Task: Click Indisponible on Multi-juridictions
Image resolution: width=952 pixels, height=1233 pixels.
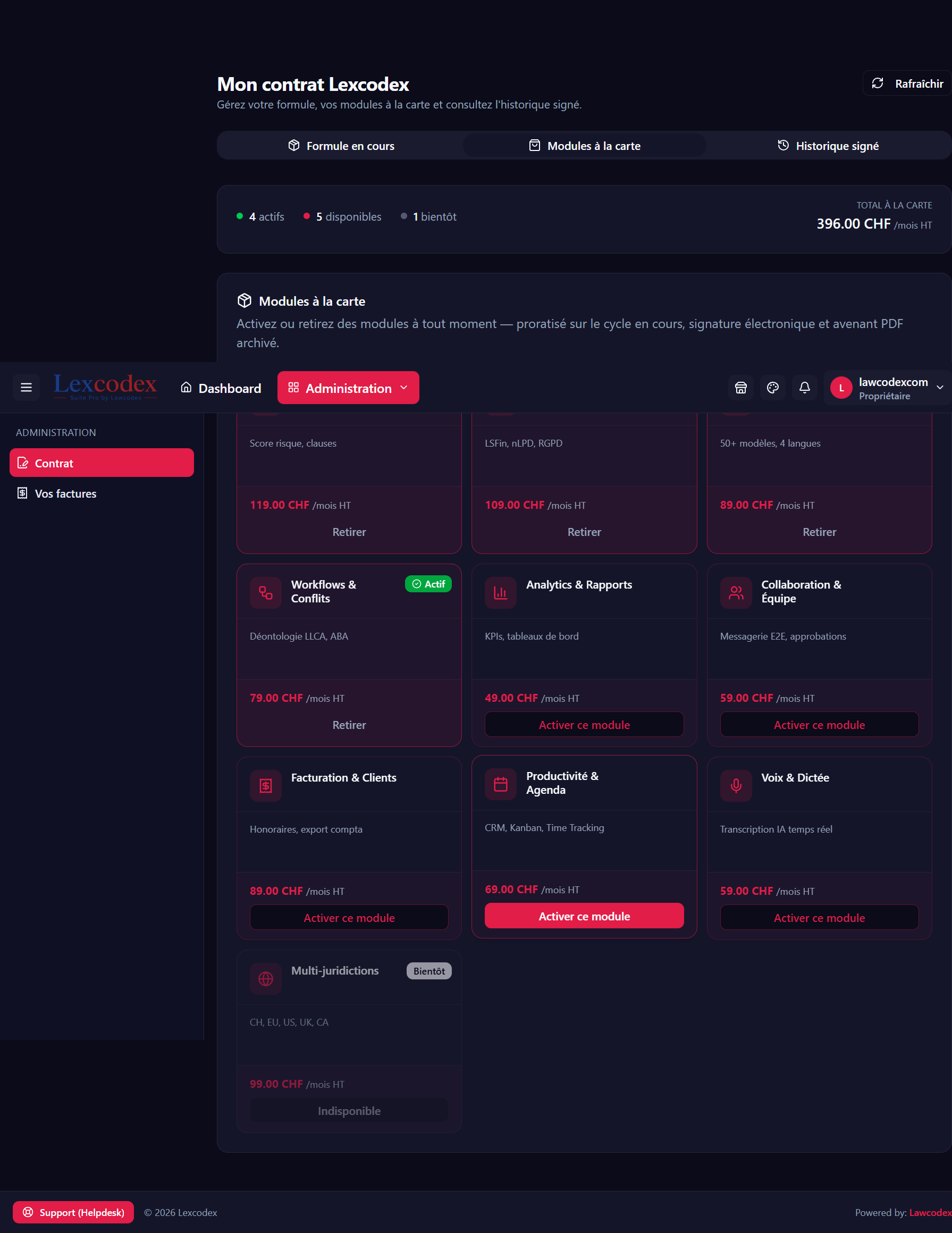Action: 349,1111
